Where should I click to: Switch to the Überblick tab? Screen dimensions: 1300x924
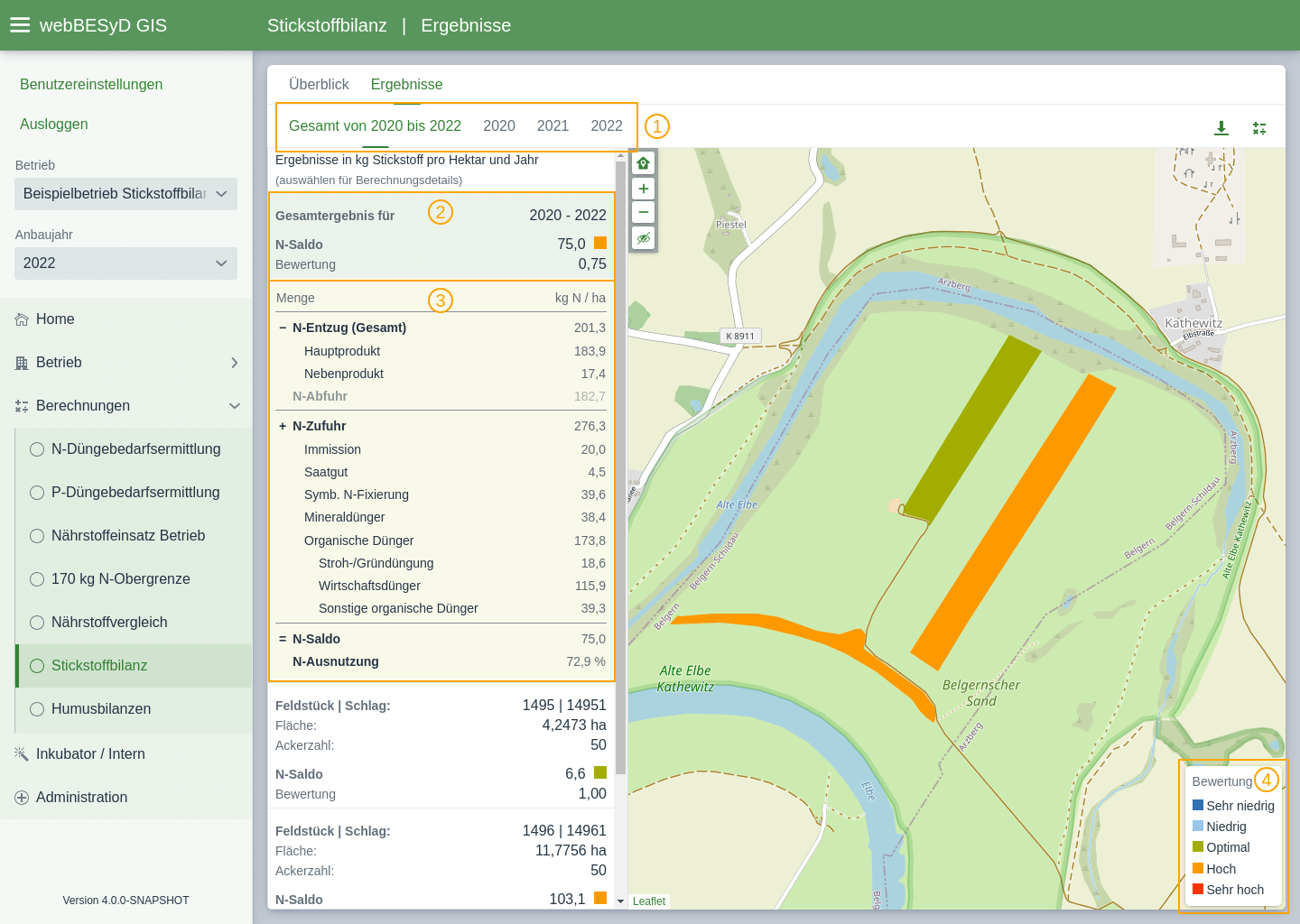tap(319, 84)
